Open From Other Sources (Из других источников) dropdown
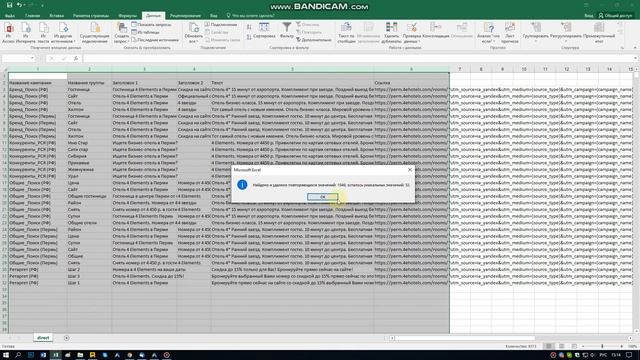Viewport: 640px width, 360px height. (x=63, y=33)
